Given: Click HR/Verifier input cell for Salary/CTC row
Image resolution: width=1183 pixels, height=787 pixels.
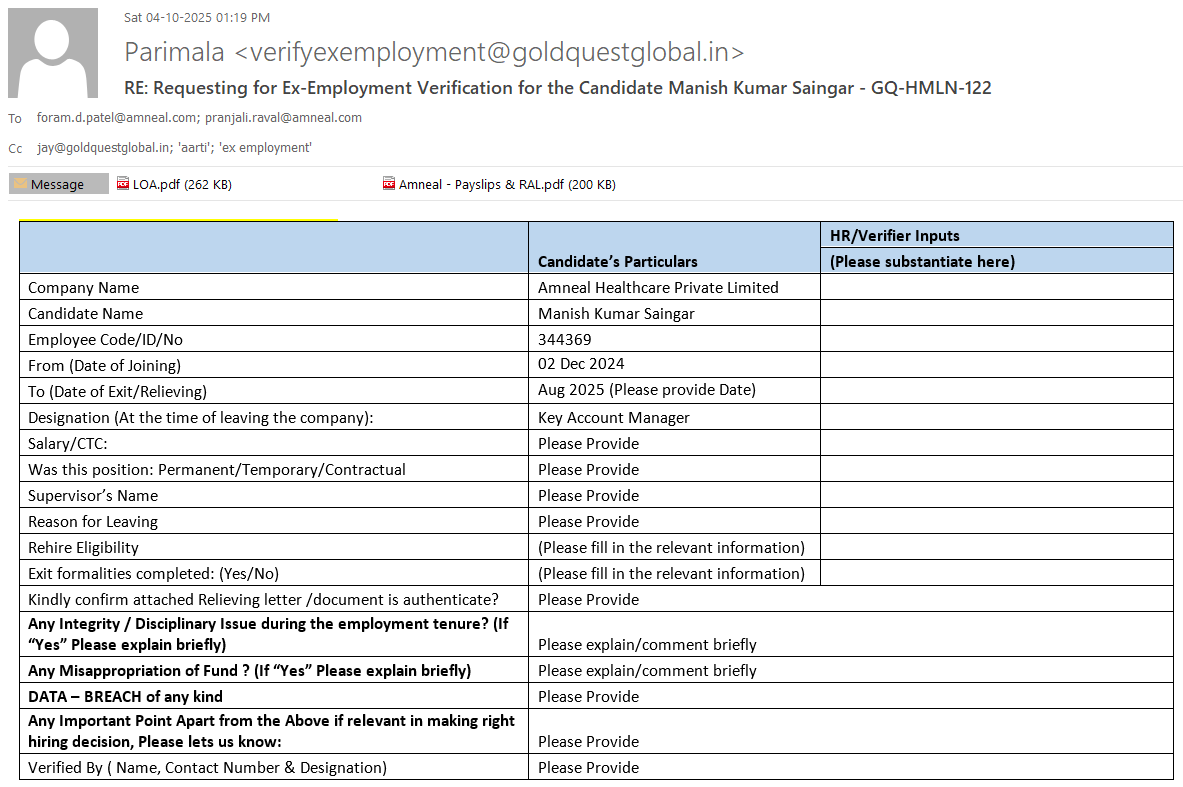Looking at the screenshot, I should [x=996, y=443].
